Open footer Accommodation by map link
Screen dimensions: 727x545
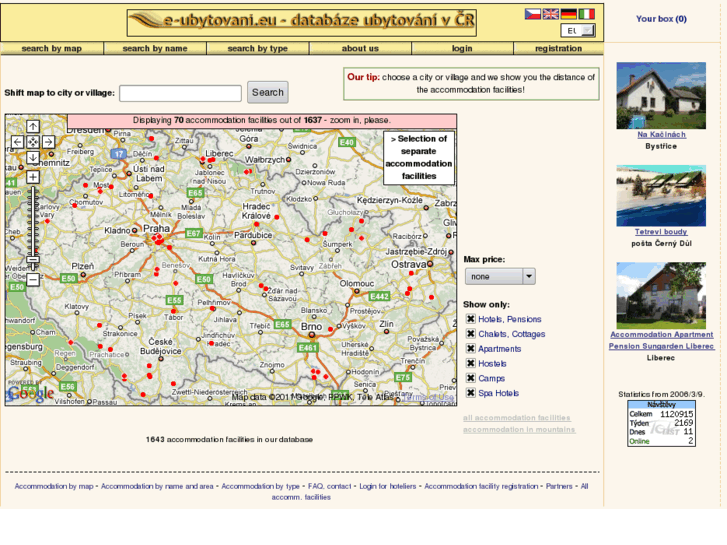click(x=54, y=486)
